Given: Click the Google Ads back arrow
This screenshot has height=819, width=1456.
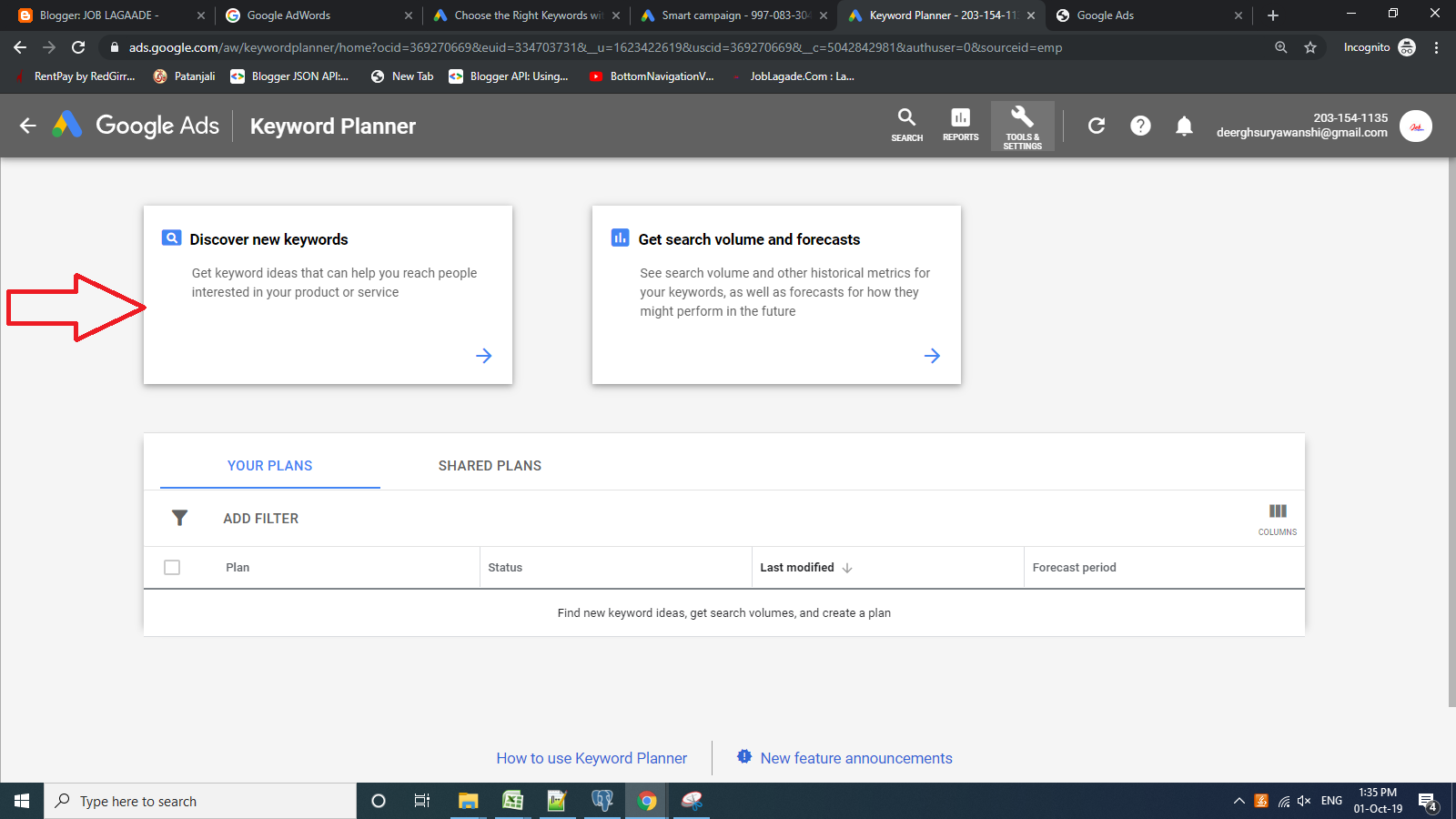Looking at the screenshot, I should [28, 126].
